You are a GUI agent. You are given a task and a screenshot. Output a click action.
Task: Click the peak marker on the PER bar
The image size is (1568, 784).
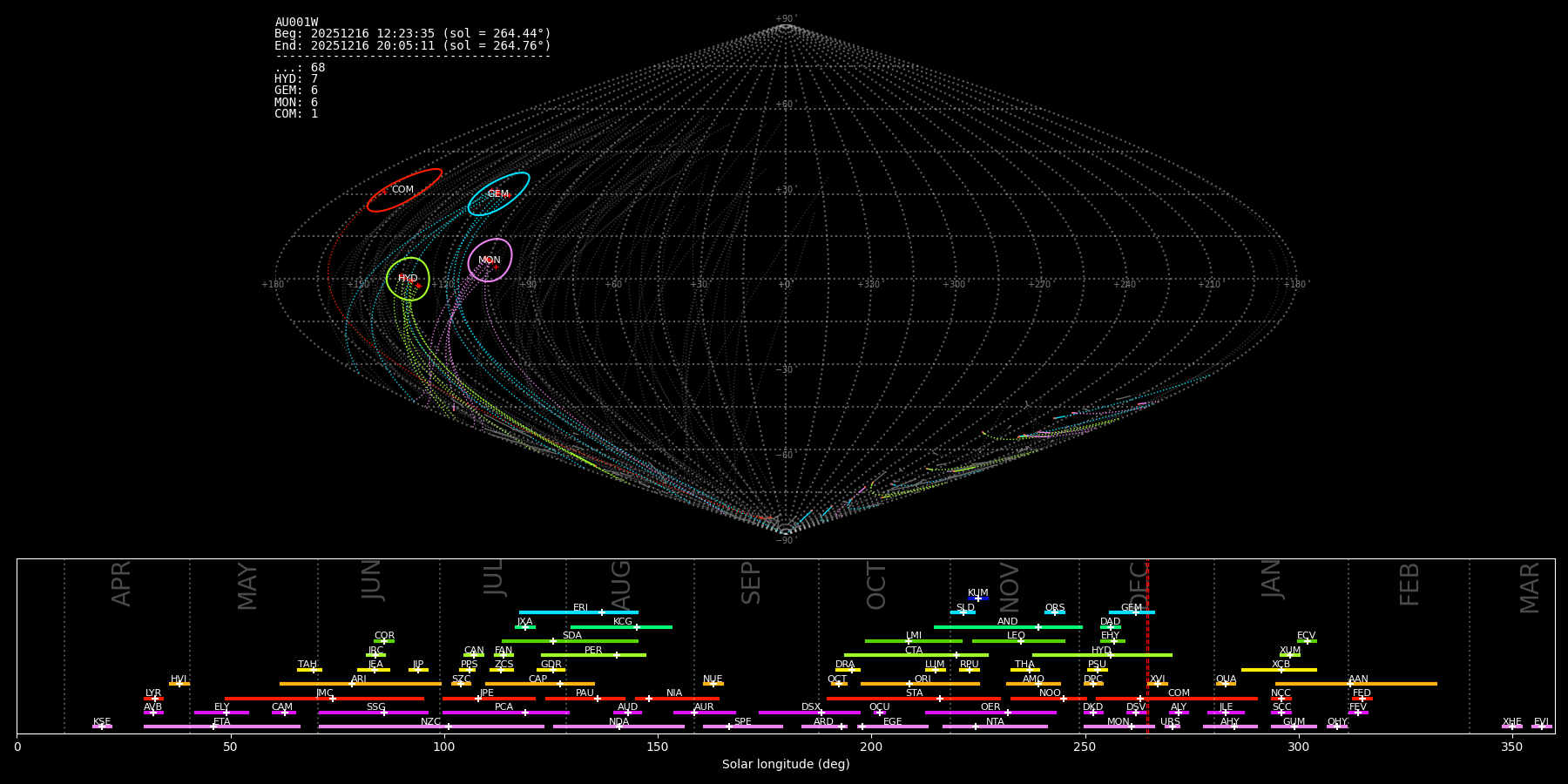tap(617, 655)
